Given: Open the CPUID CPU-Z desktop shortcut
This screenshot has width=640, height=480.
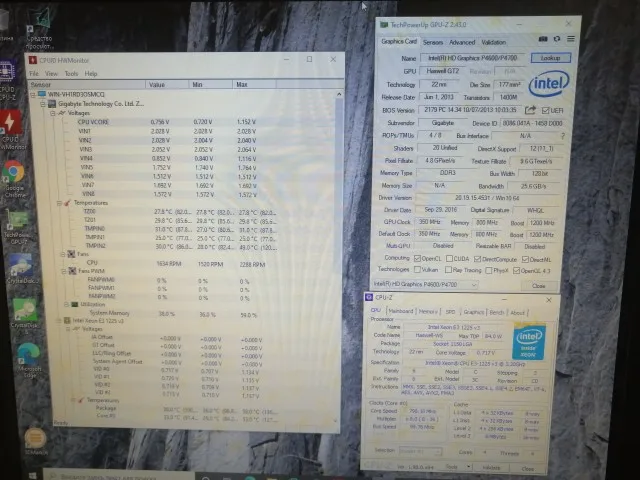Looking at the screenshot, I should 7,80.
